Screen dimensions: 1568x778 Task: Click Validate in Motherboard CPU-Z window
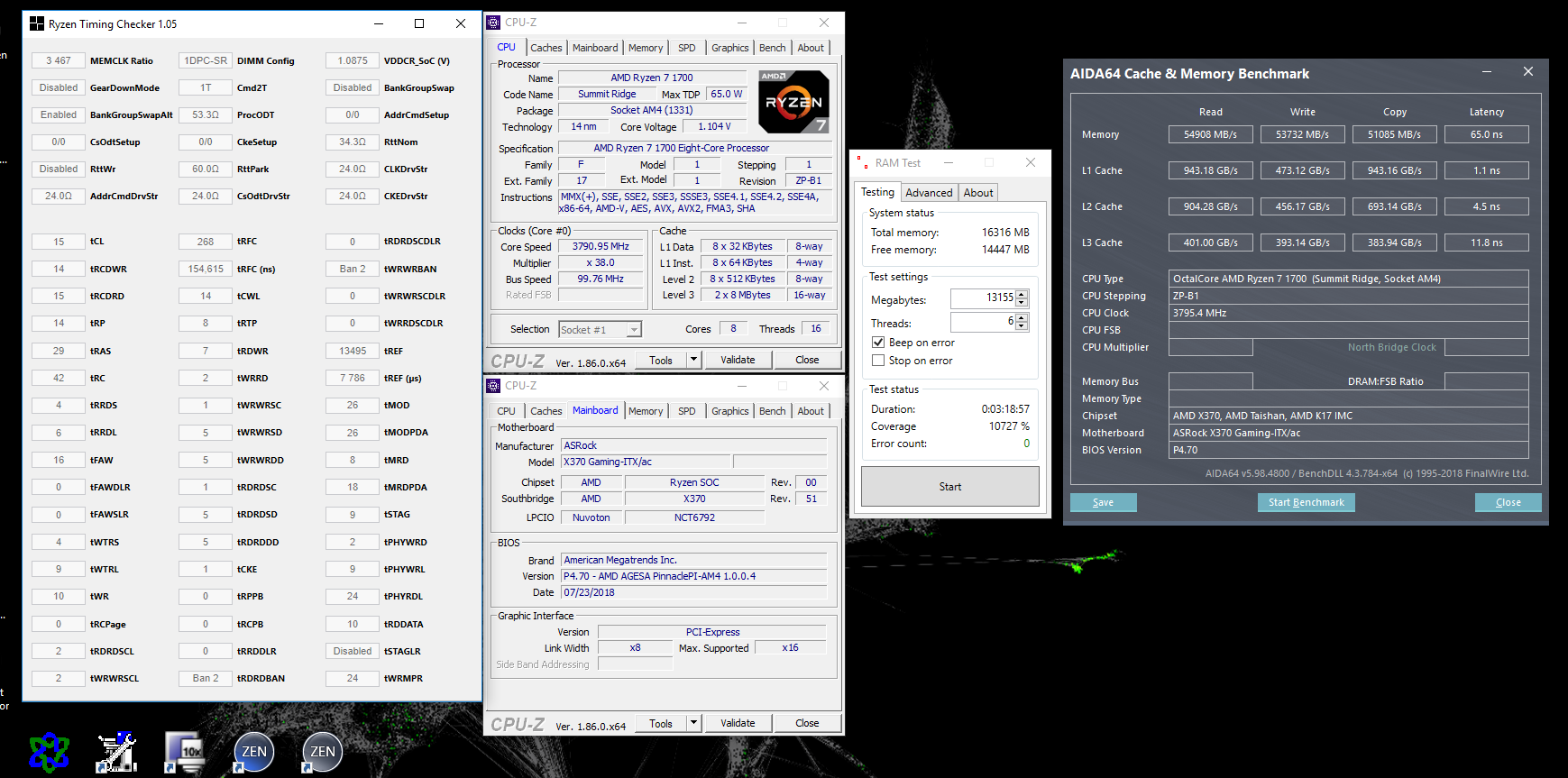point(738,723)
